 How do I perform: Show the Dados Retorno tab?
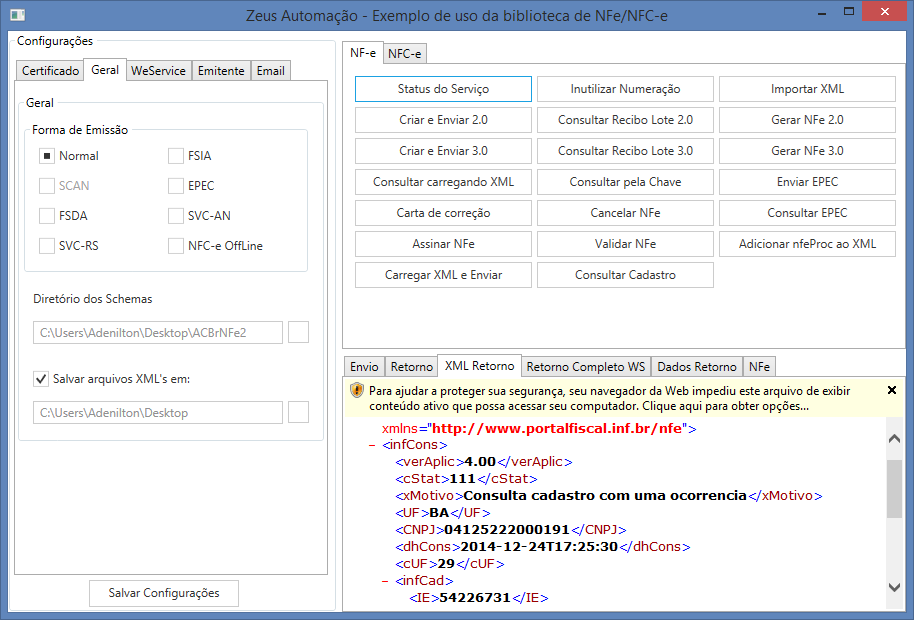(x=697, y=367)
